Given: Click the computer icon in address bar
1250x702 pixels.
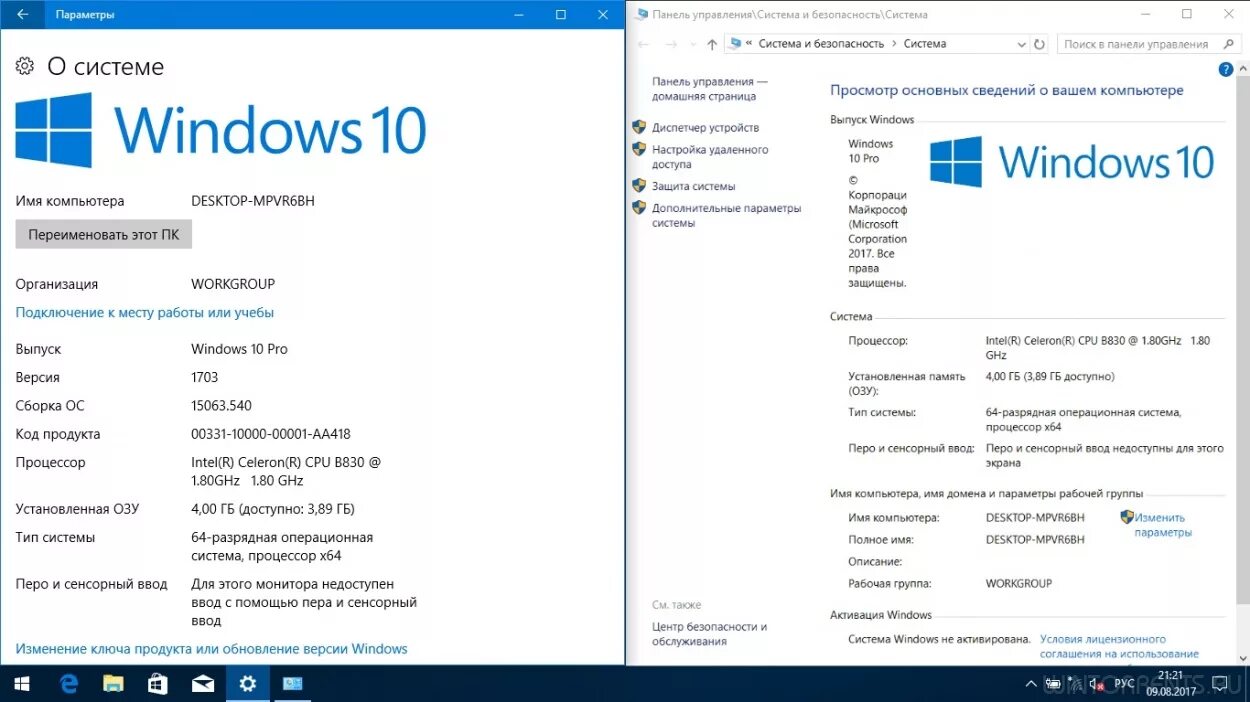Looking at the screenshot, I should [736, 44].
